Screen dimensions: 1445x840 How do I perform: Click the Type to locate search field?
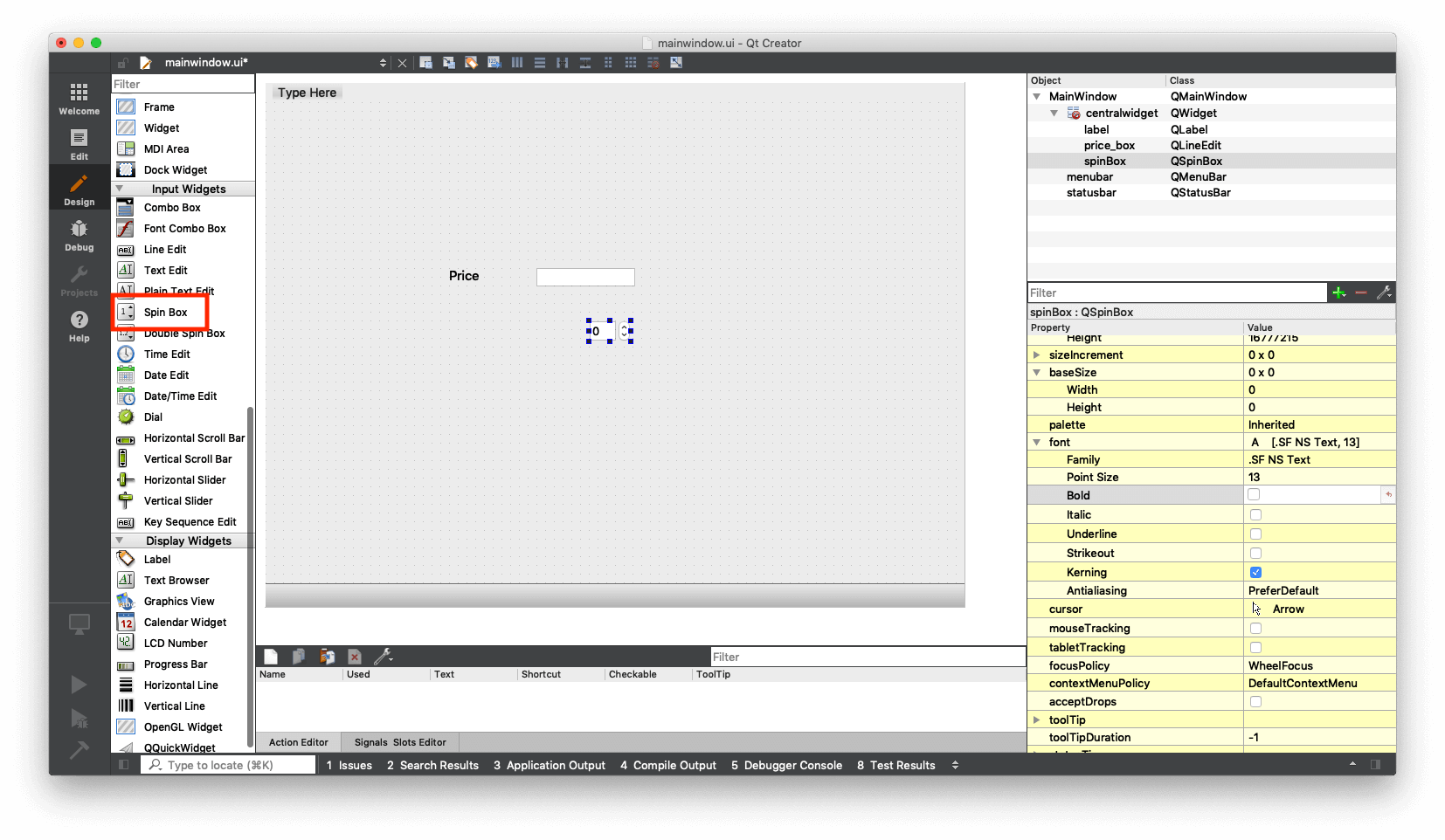point(228,766)
